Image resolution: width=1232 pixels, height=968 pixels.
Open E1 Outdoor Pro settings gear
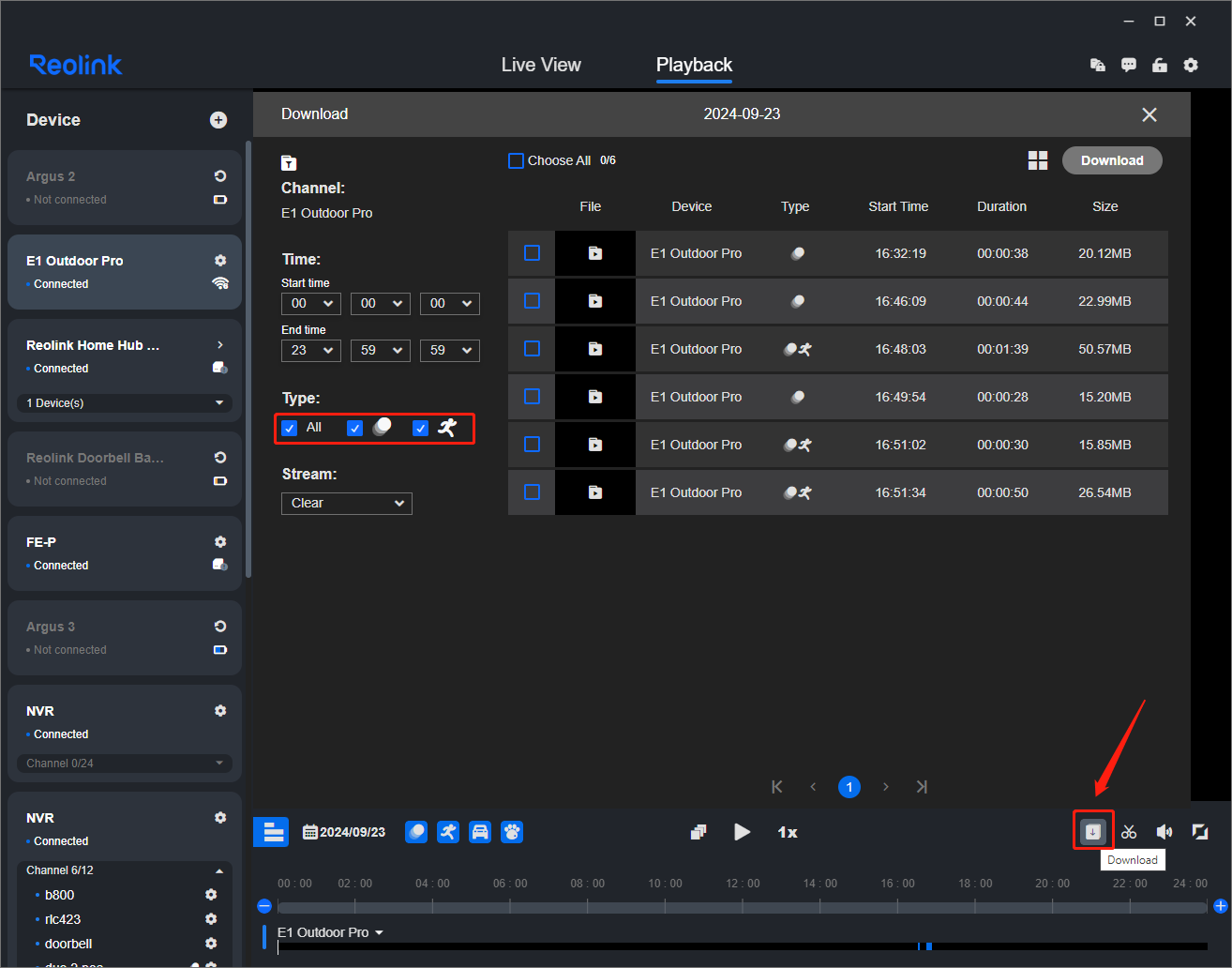[x=220, y=261]
